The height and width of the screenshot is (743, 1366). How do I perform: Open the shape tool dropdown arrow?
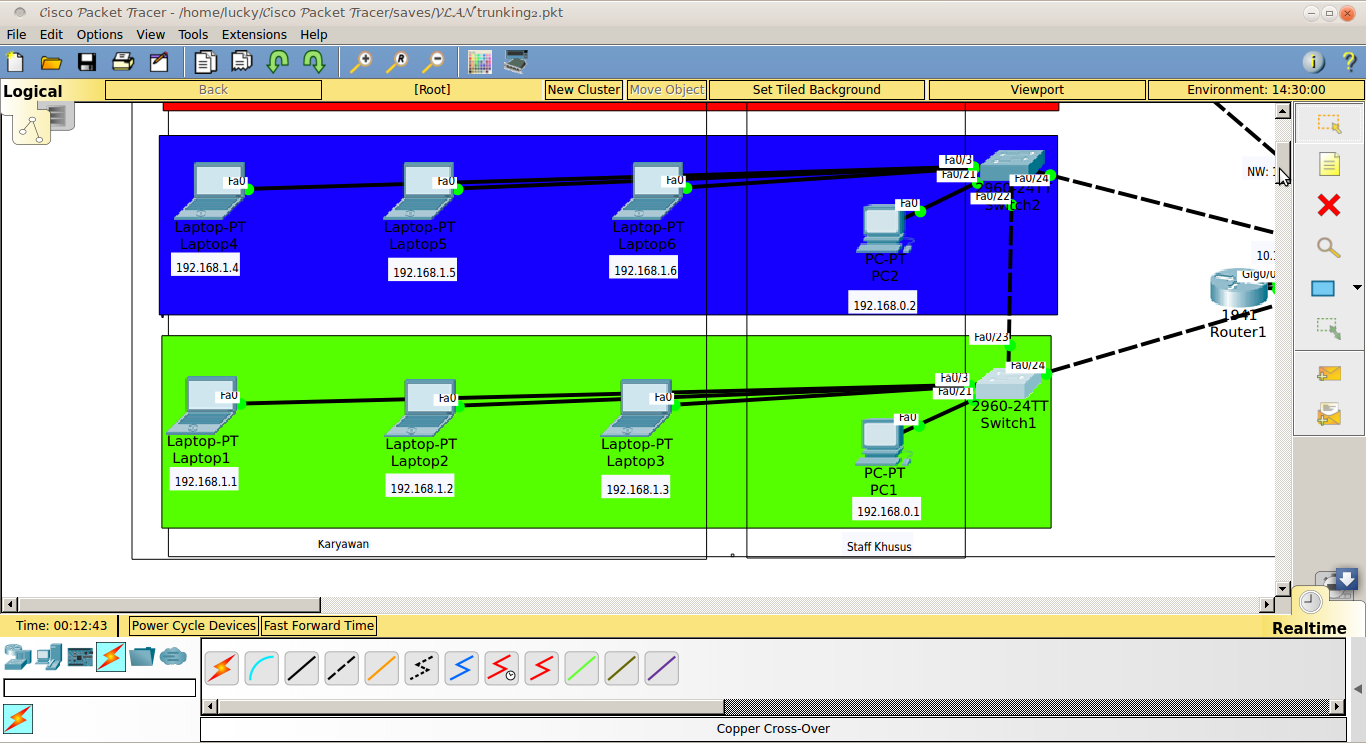[x=1356, y=288]
